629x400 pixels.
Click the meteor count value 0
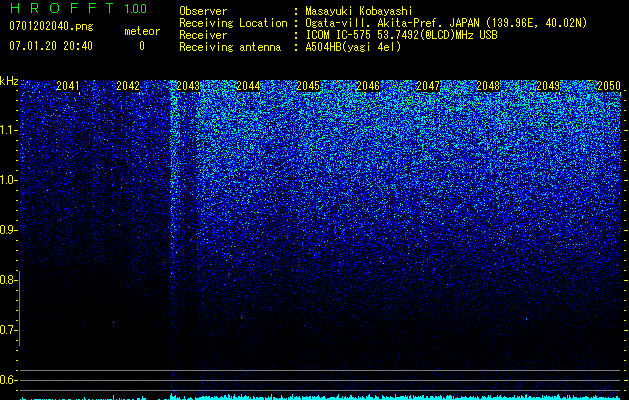click(142, 46)
